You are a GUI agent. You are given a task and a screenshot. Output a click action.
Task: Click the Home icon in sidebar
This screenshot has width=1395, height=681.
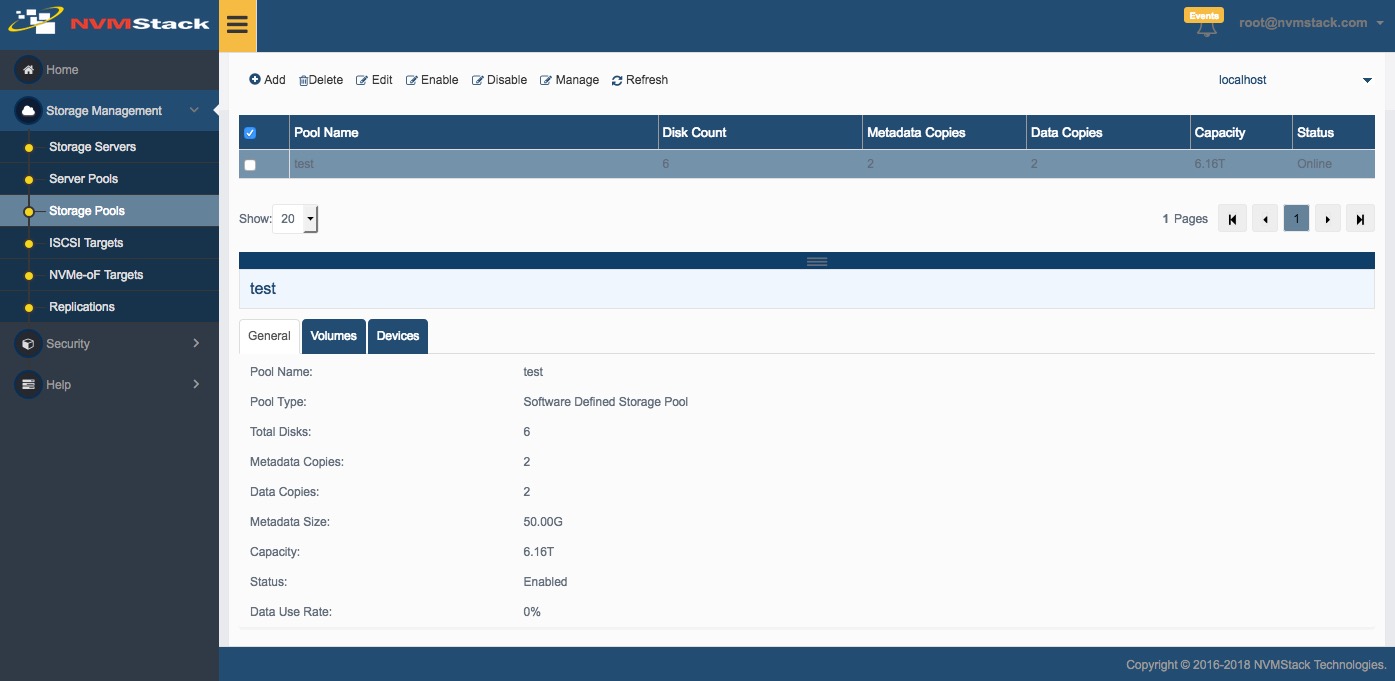pyautogui.click(x=27, y=70)
